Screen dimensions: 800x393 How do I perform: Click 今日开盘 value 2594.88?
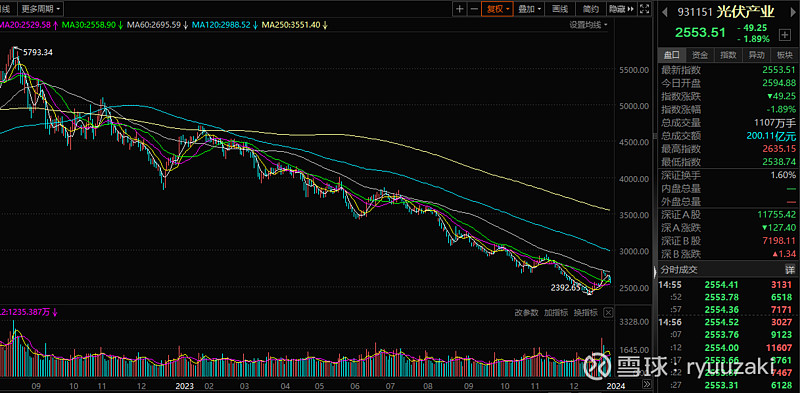[x=779, y=83]
